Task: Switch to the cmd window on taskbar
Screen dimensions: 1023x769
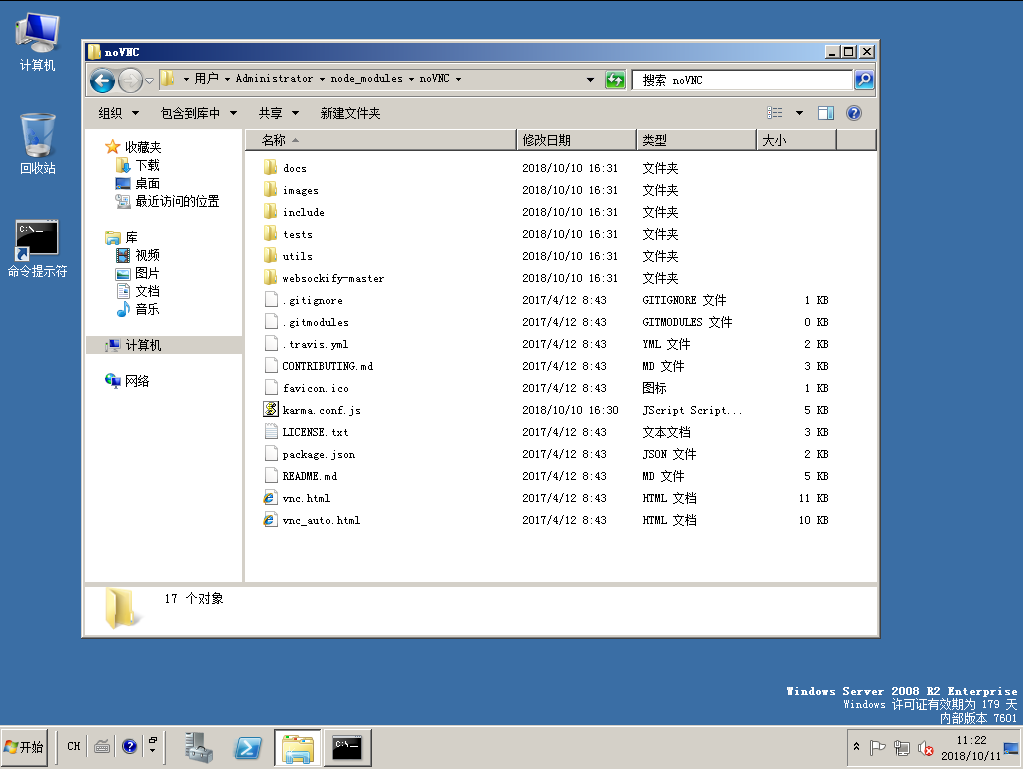Action: [x=348, y=747]
